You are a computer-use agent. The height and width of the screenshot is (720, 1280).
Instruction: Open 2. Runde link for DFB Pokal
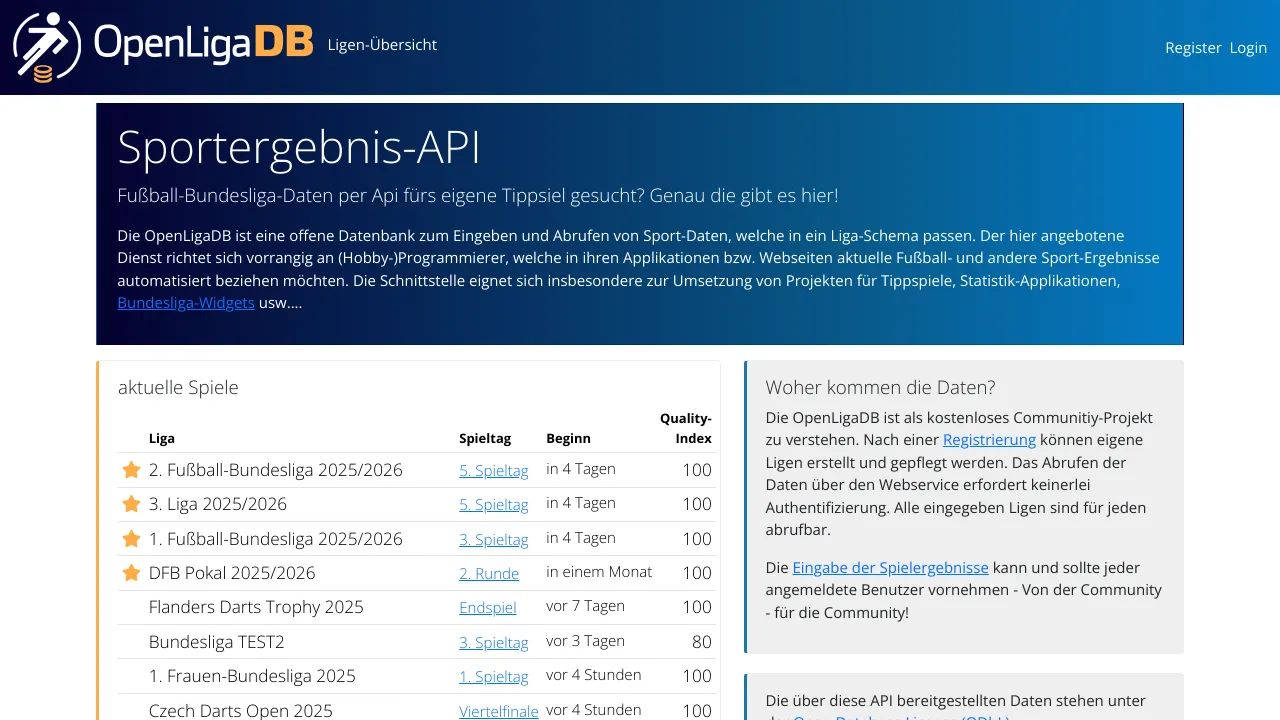(489, 574)
